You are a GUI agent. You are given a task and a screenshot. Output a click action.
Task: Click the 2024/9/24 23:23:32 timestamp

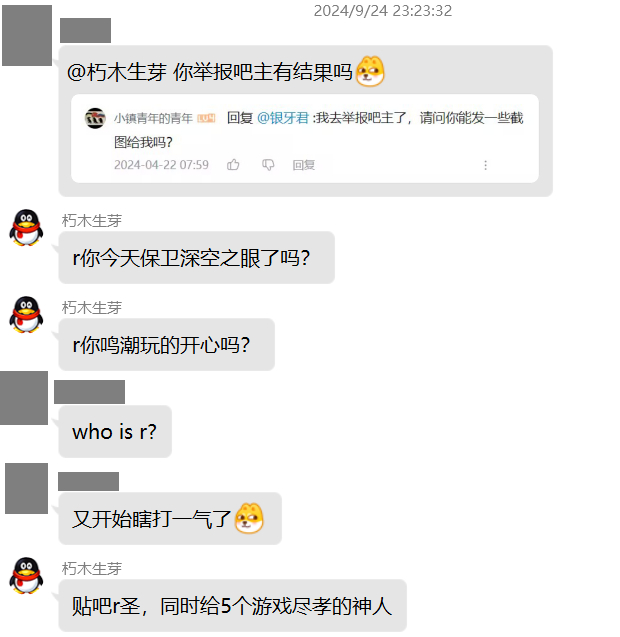383,11
